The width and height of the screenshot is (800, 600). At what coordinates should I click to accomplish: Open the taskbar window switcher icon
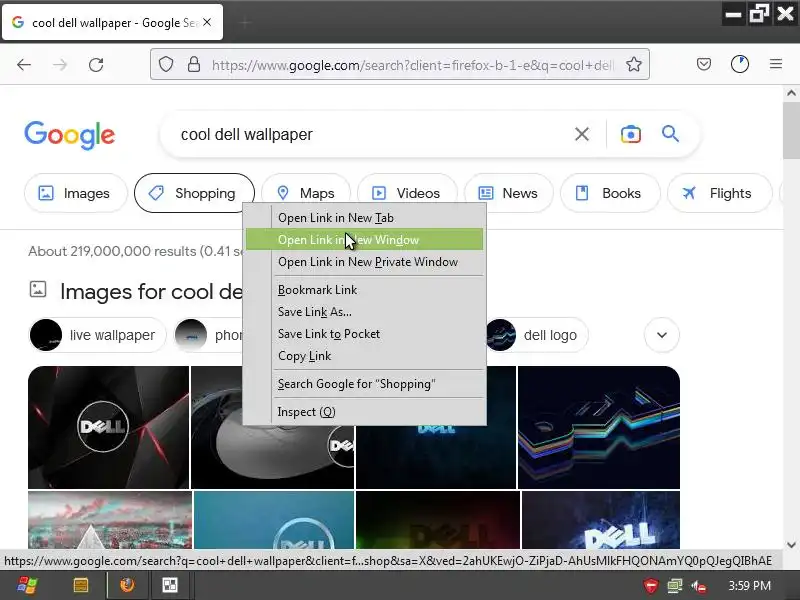(x=170, y=585)
